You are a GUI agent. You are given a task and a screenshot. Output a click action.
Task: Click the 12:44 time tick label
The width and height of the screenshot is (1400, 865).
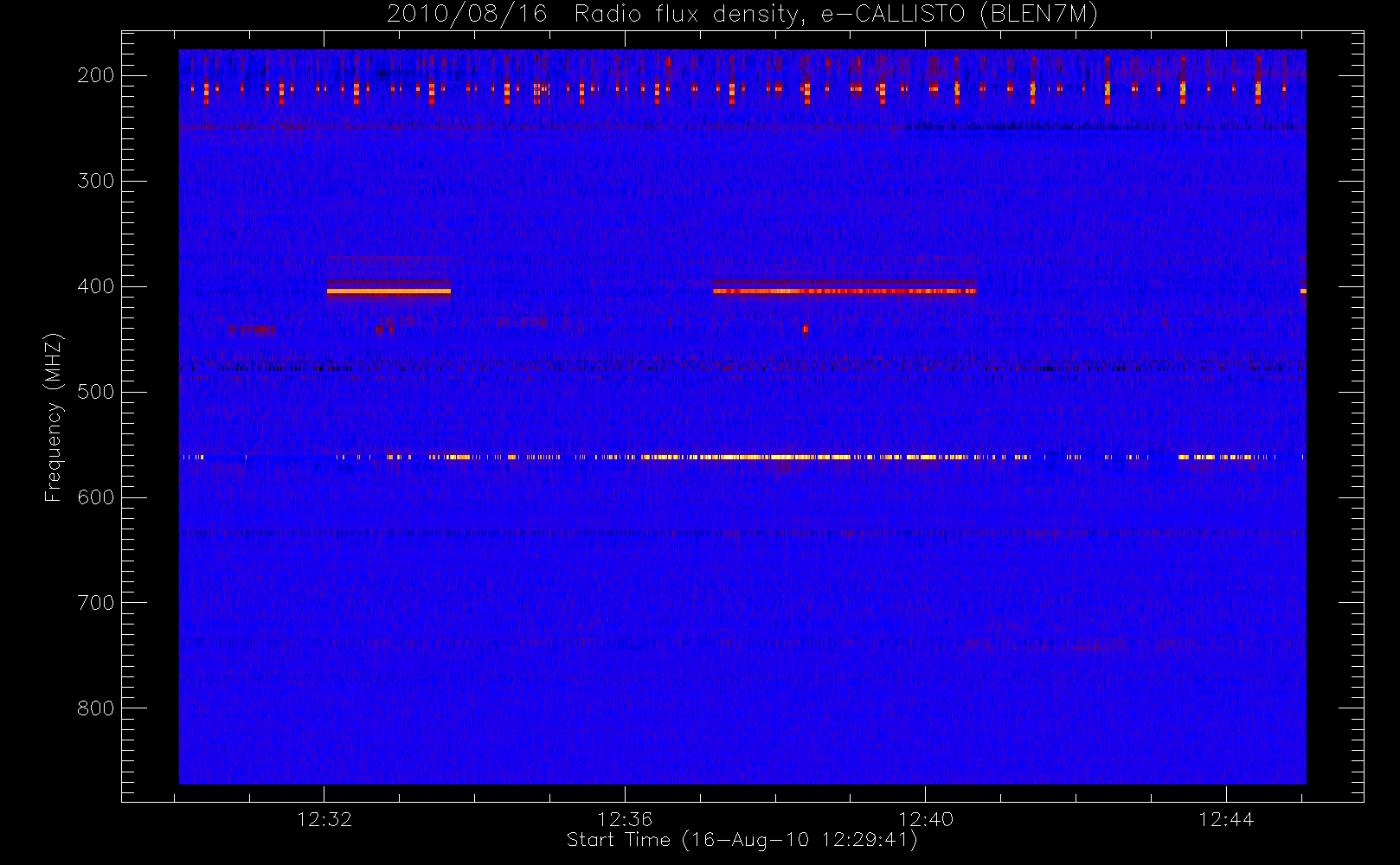click(1226, 819)
